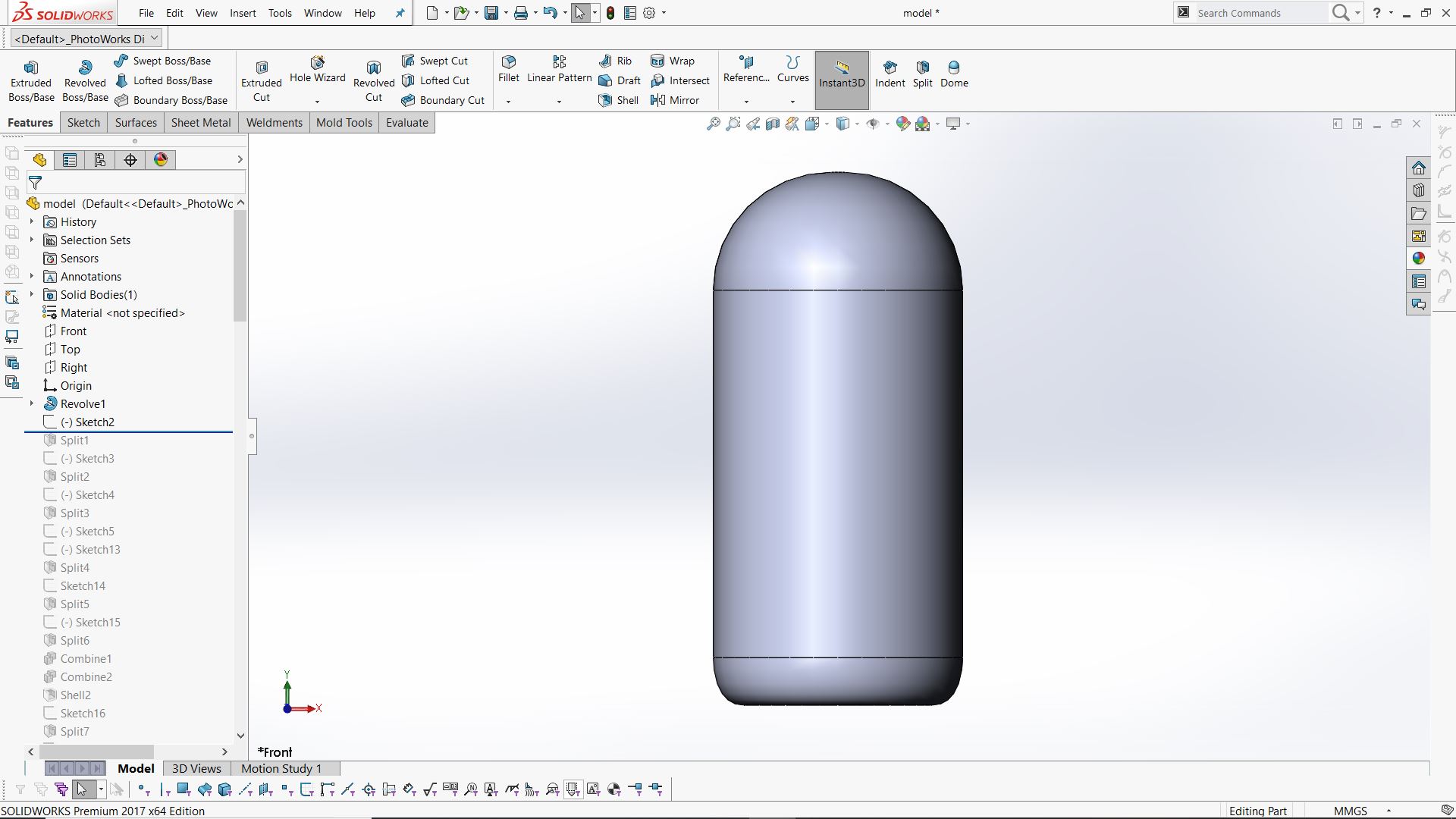The image size is (1456, 819).
Task: Switch to the Sheet Metal tab
Action: 200,123
